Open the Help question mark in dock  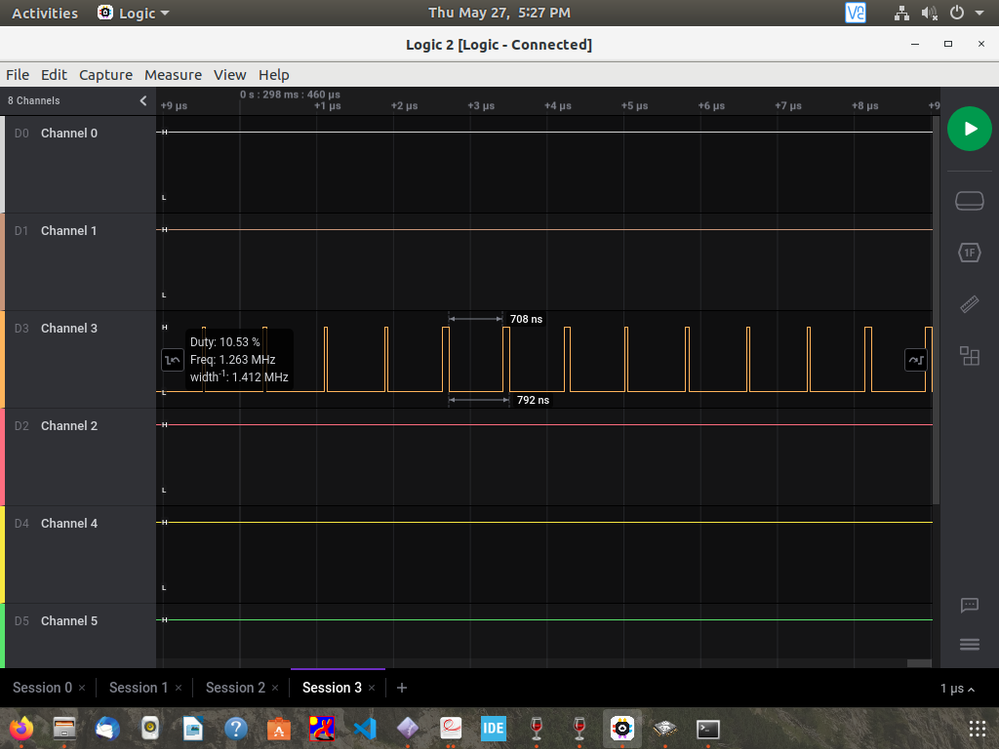tap(236, 728)
